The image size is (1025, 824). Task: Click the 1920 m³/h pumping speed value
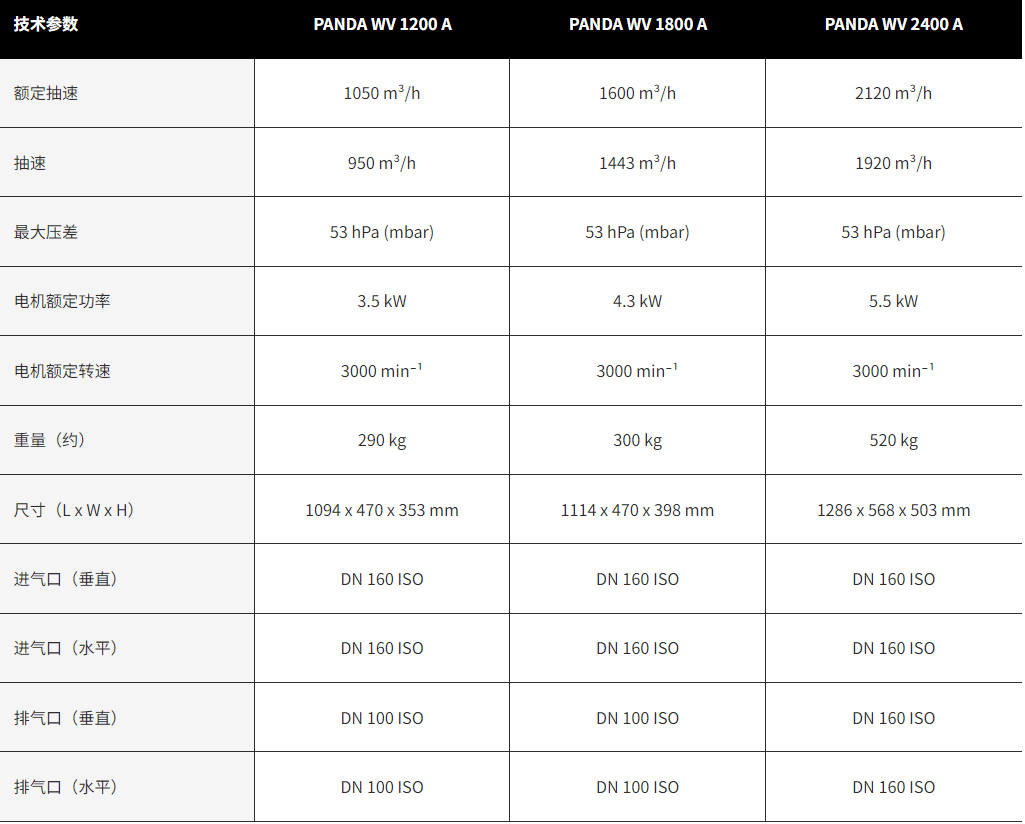click(x=894, y=163)
